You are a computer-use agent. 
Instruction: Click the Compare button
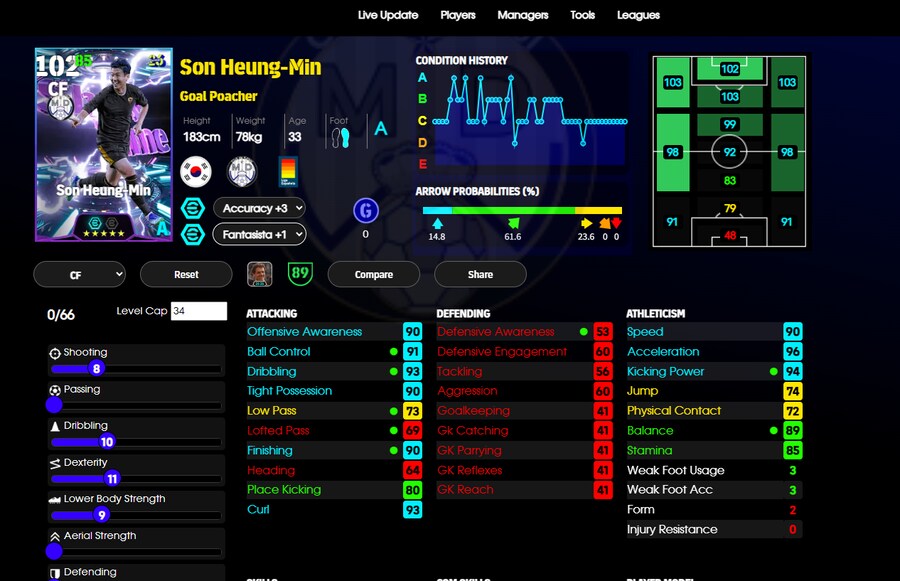click(x=373, y=274)
